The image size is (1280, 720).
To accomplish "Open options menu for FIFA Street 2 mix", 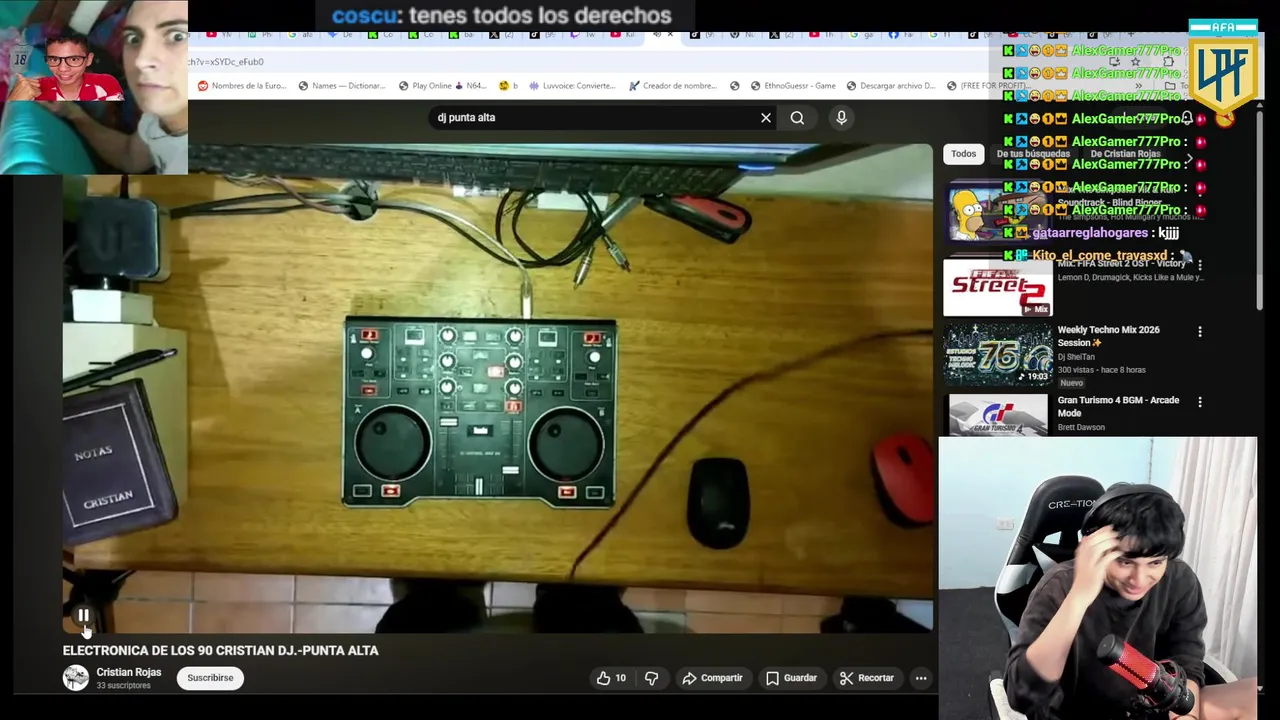I will (x=1200, y=265).
